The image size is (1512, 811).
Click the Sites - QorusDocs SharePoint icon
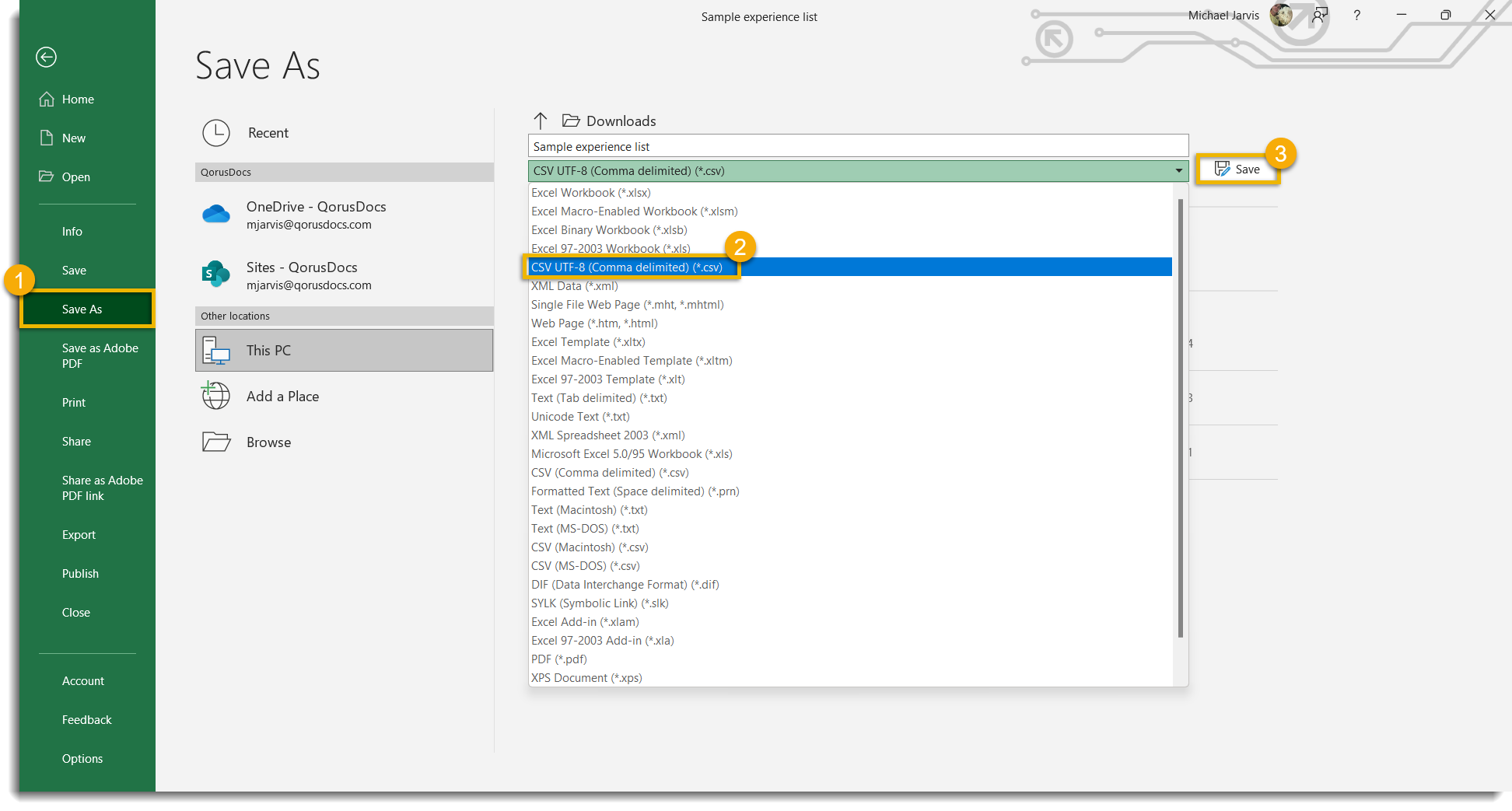click(x=216, y=274)
